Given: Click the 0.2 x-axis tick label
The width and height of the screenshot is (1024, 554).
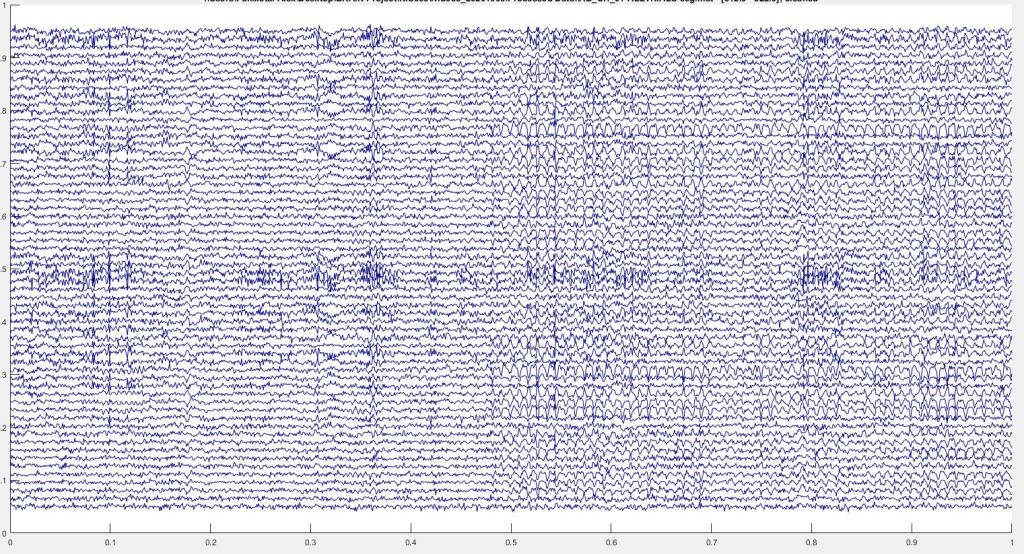Looking at the screenshot, I should point(210,544).
